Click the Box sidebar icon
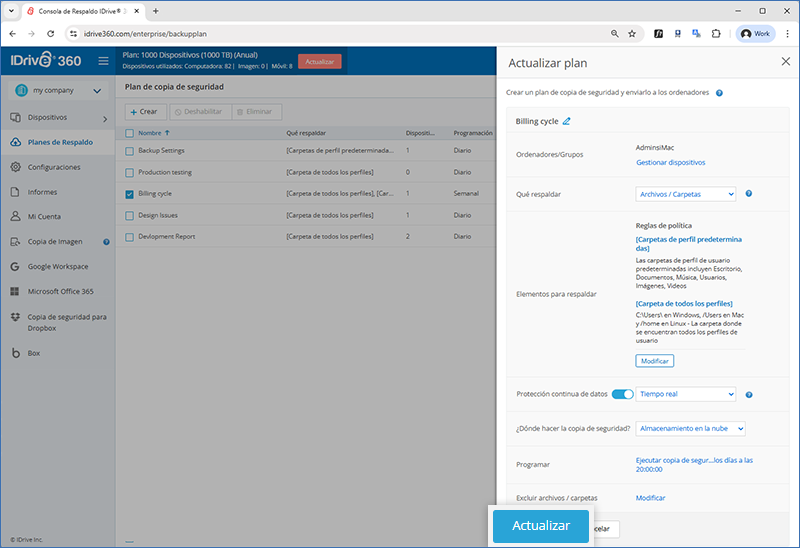The width and height of the screenshot is (800, 548). pyautogui.click(x=16, y=353)
